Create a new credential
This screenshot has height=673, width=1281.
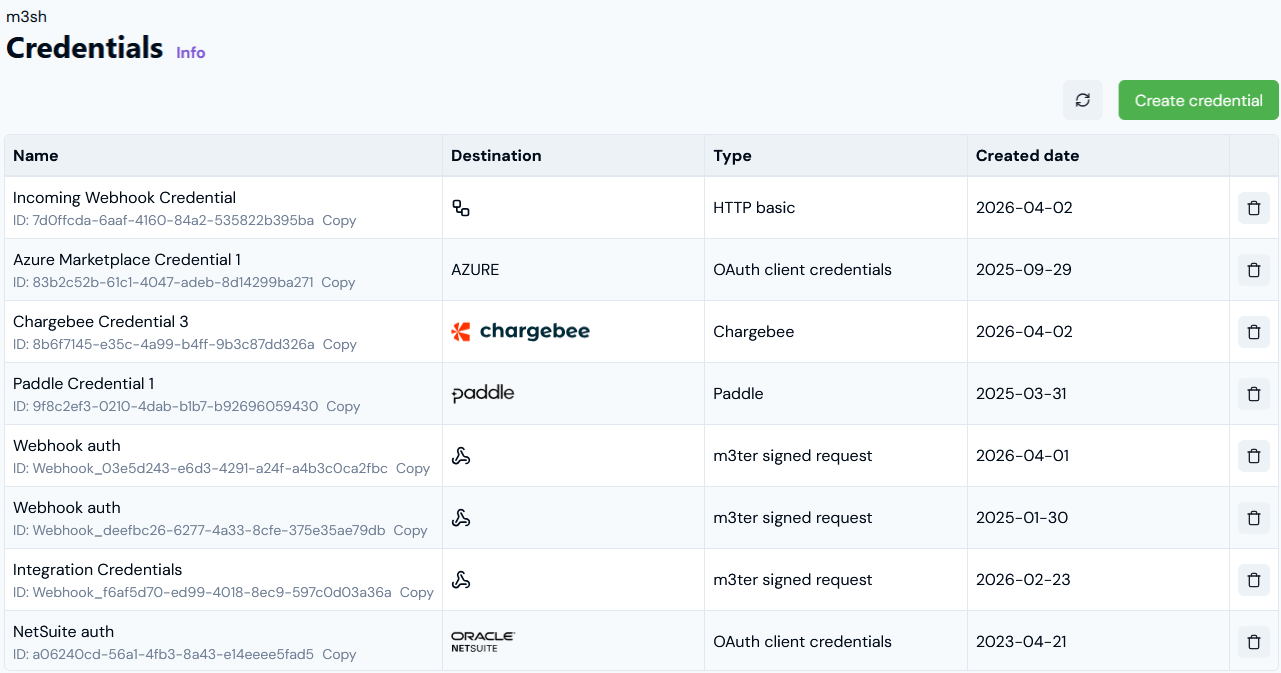(1199, 100)
